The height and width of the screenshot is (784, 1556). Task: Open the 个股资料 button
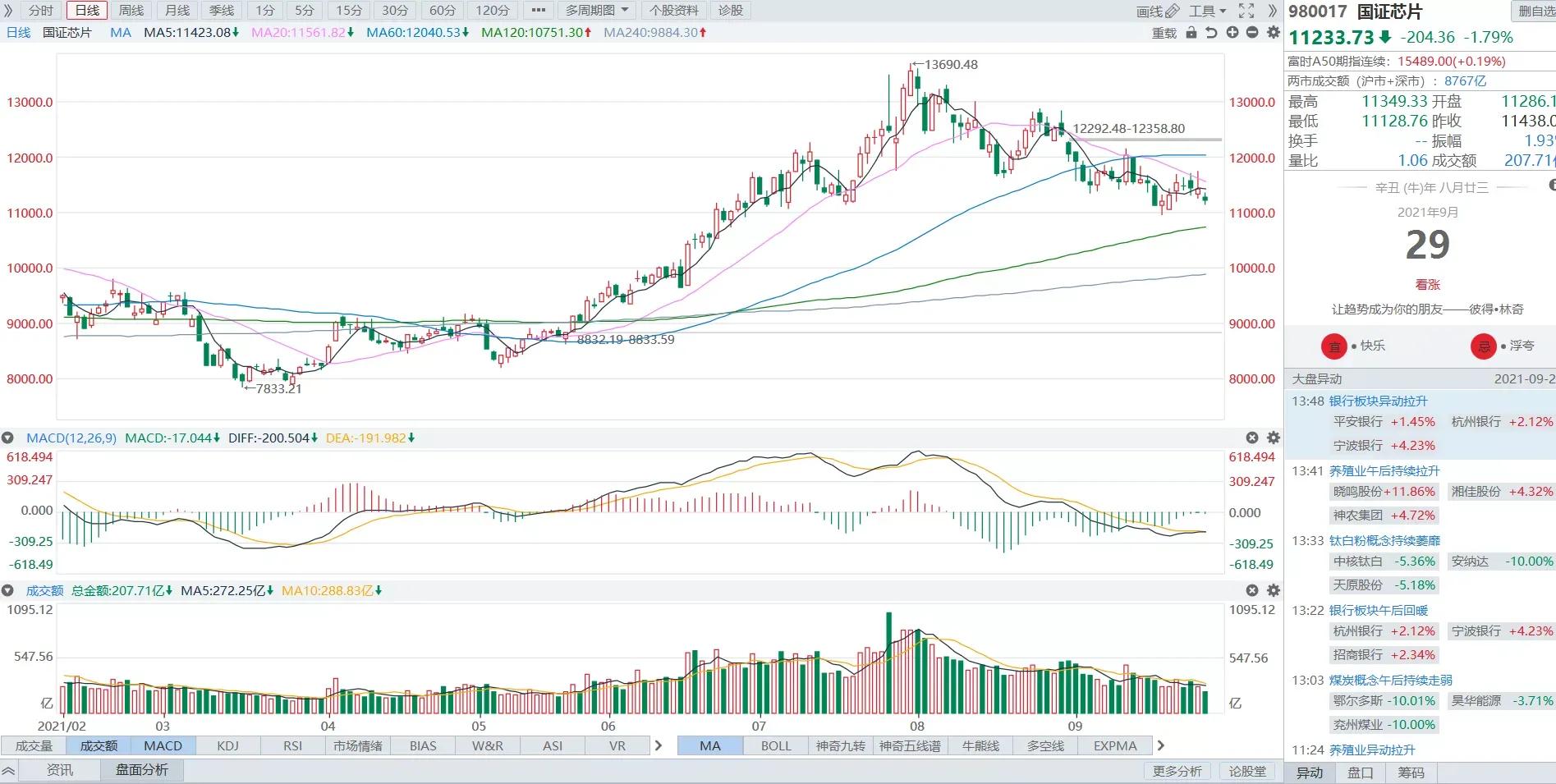[x=673, y=11]
